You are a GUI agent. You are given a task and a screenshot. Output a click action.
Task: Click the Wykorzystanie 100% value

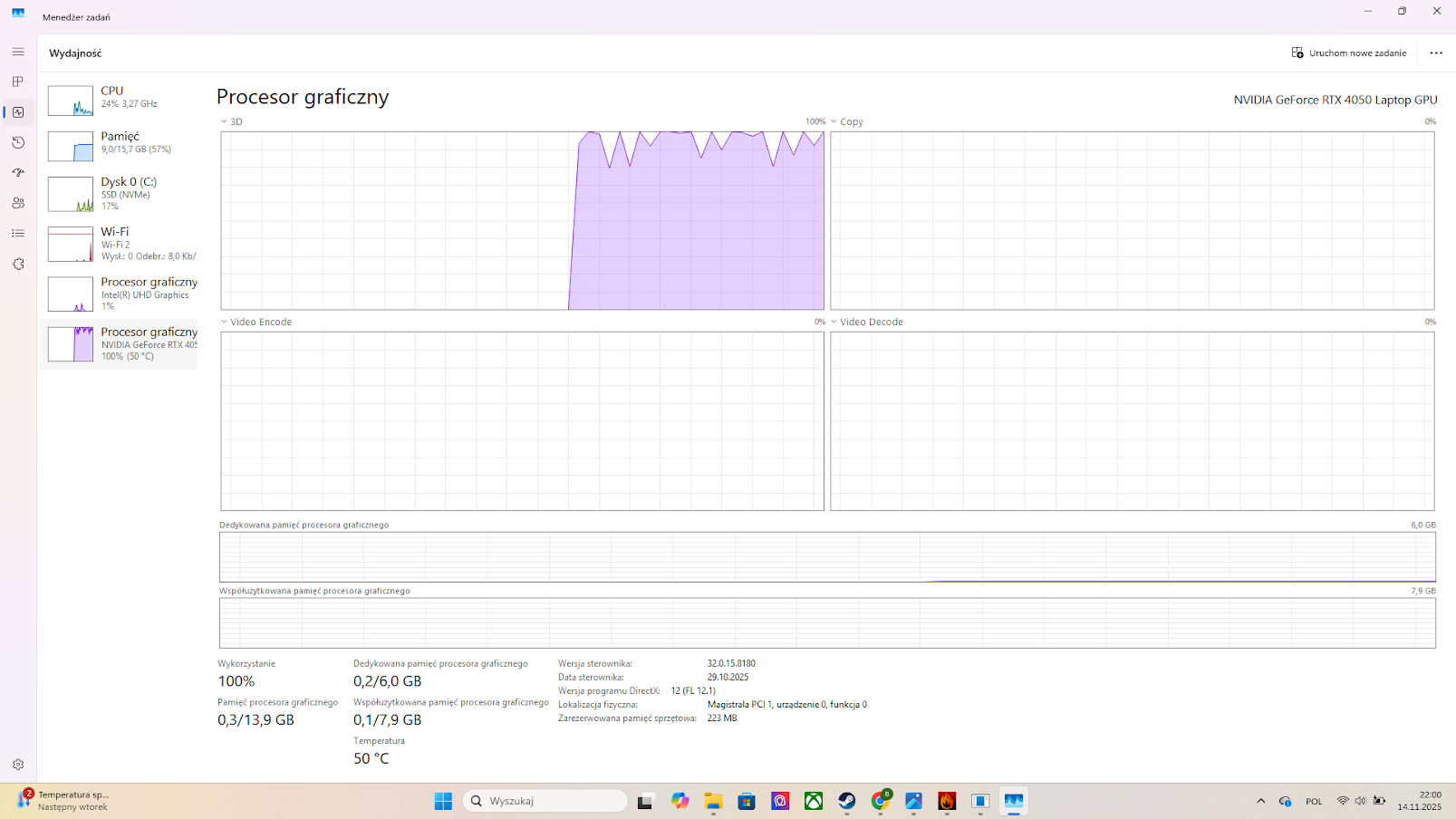tap(236, 681)
